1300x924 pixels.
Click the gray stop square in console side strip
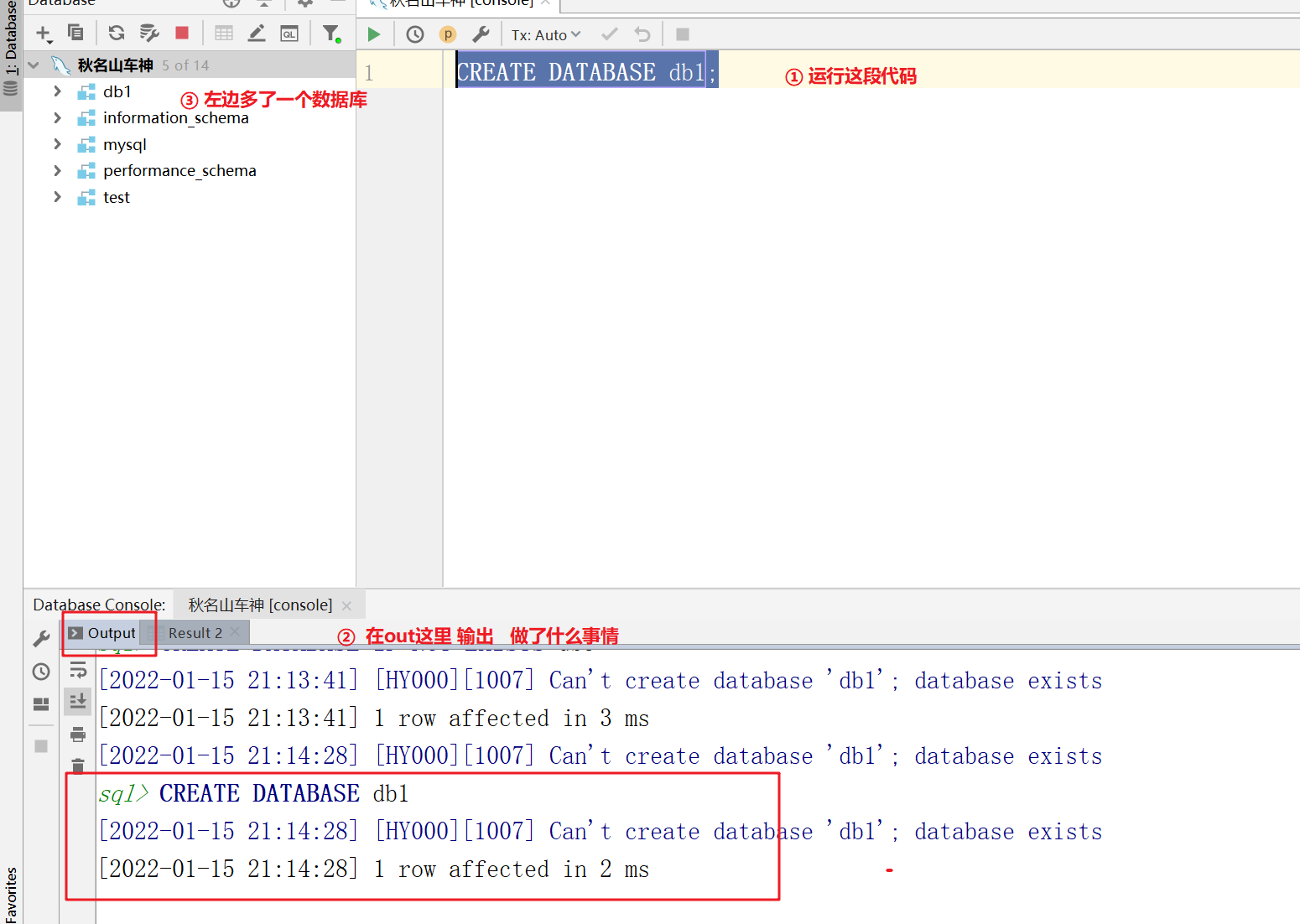[41, 745]
